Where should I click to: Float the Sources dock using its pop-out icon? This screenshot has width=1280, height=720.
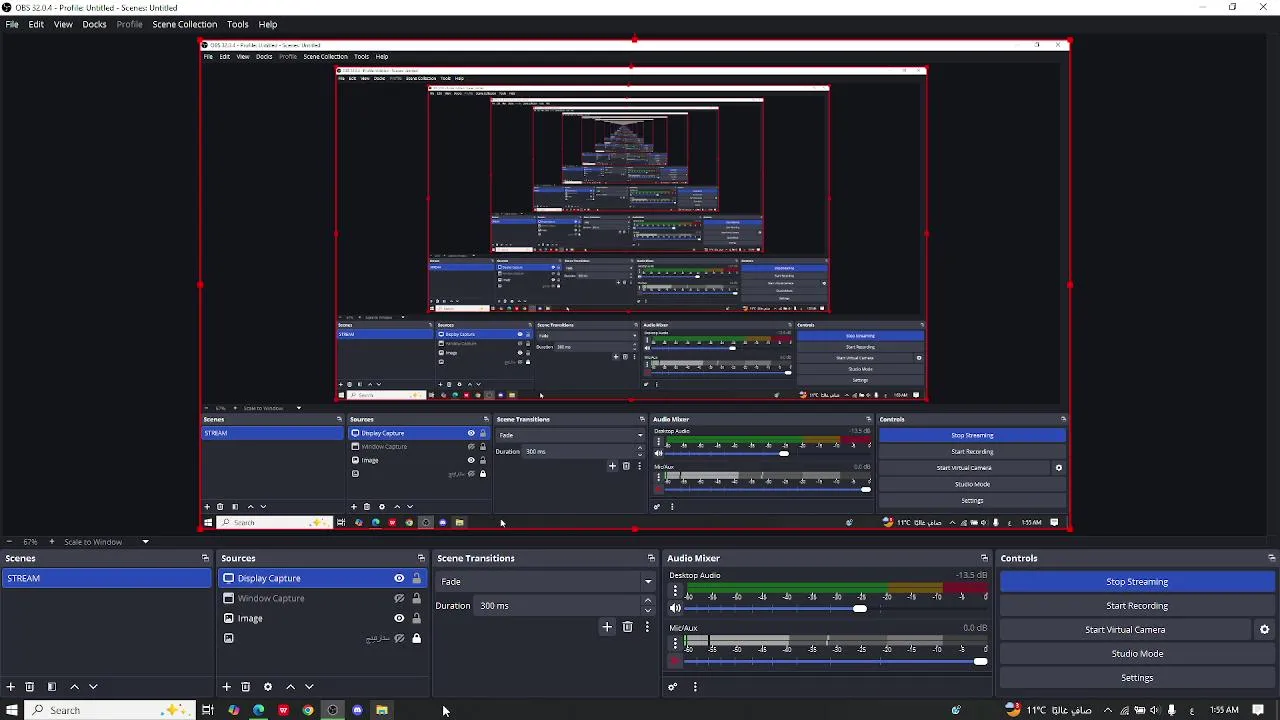pos(421,558)
